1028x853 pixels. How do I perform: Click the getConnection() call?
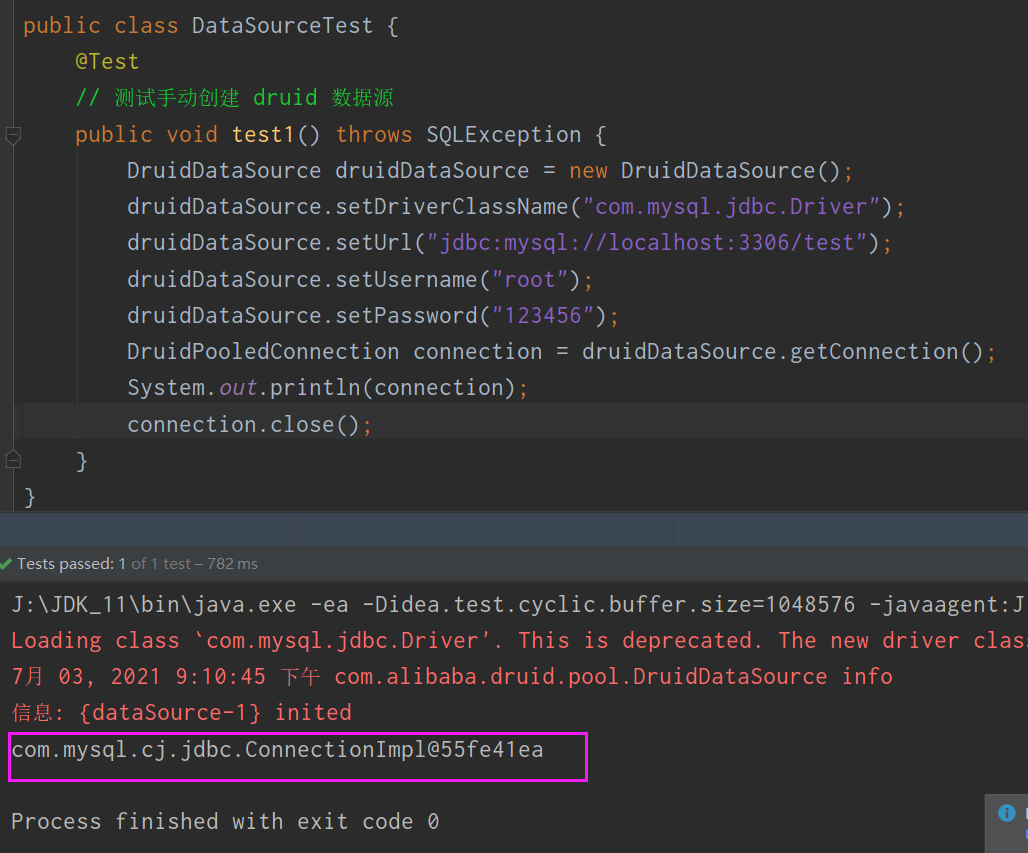[x=886, y=351]
